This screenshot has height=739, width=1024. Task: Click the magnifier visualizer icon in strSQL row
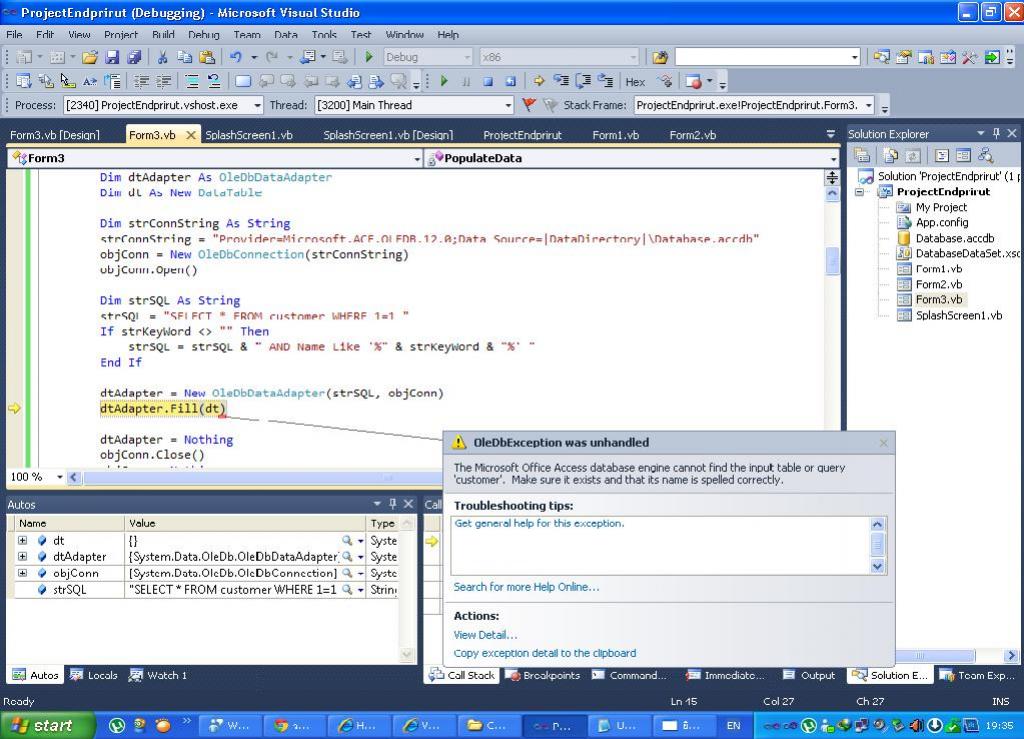point(347,590)
